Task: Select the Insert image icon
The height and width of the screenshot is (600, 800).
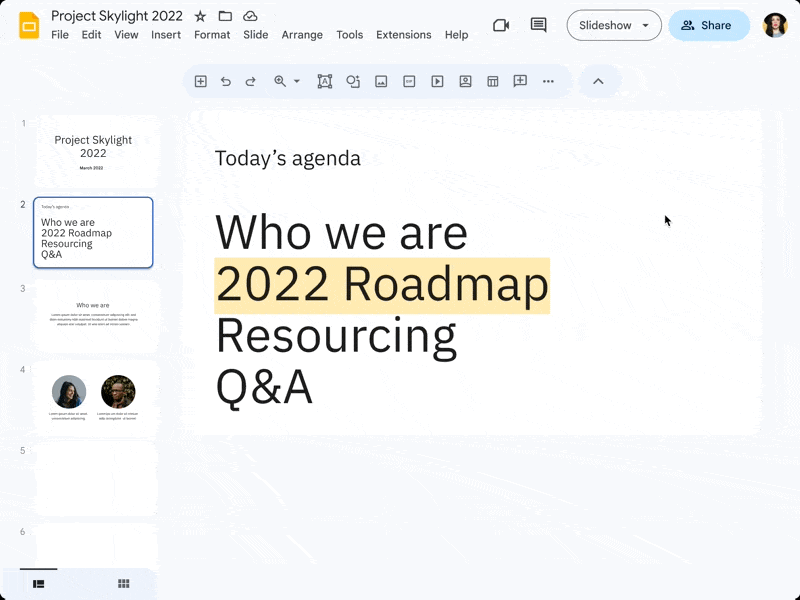Action: click(381, 81)
